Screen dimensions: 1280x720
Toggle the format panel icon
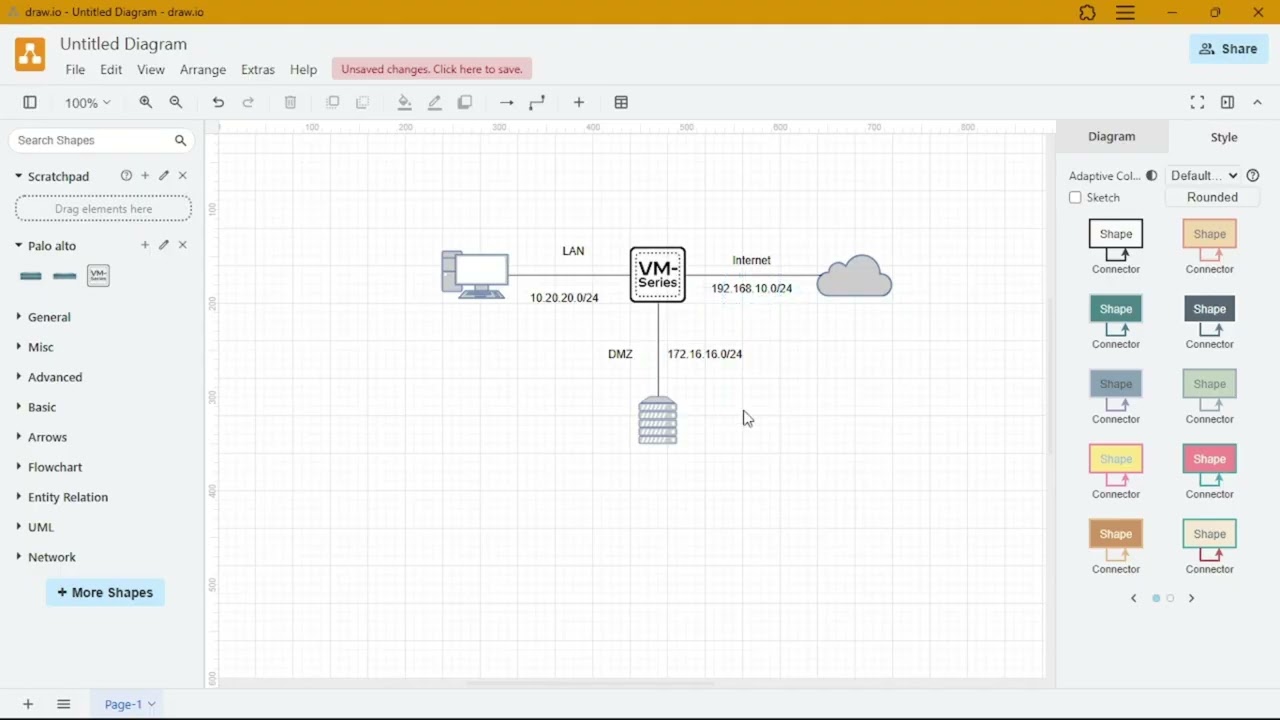1227,102
